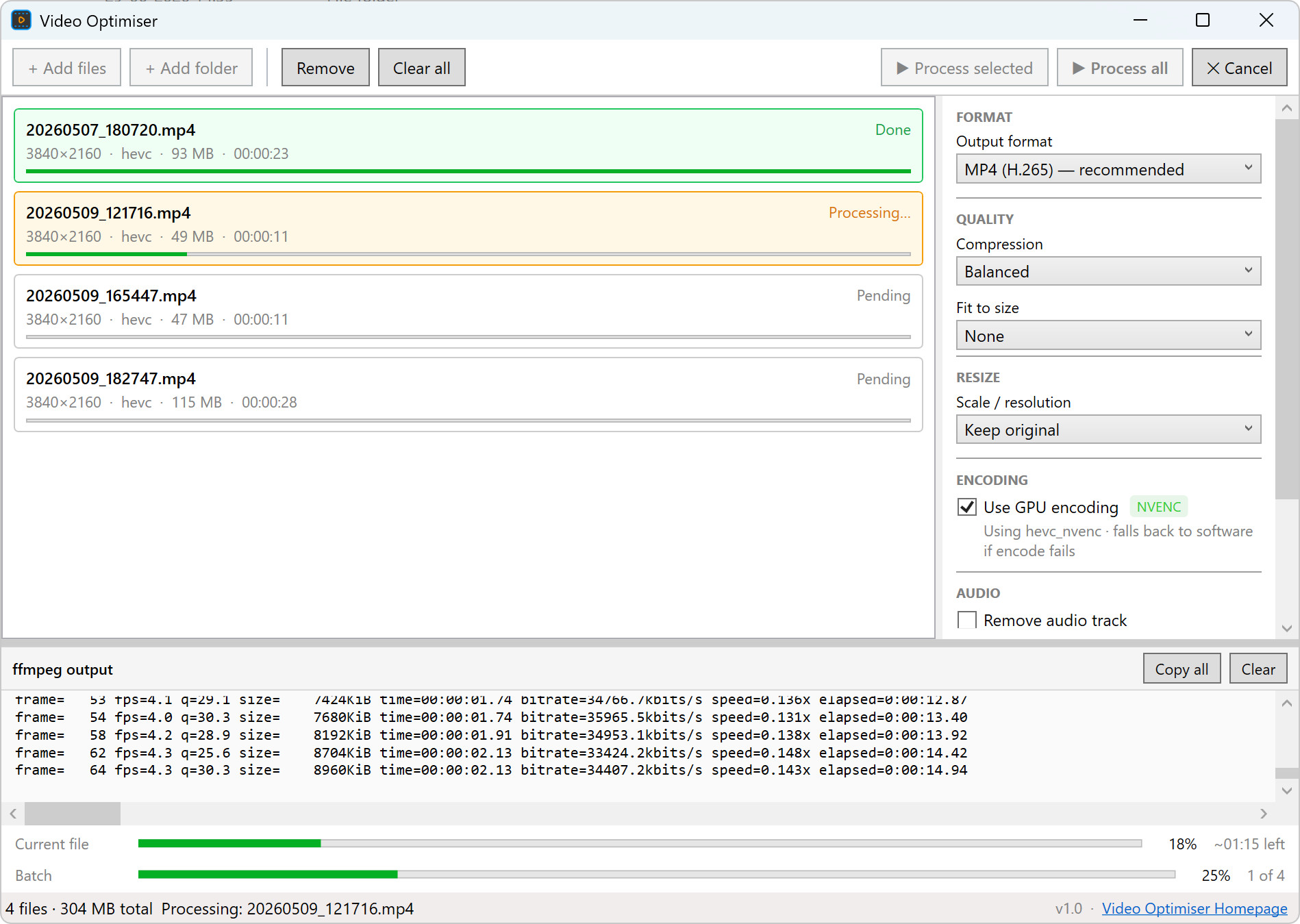Remove the selected file from the list
The image size is (1300, 924).
click(x=325, y=68)
